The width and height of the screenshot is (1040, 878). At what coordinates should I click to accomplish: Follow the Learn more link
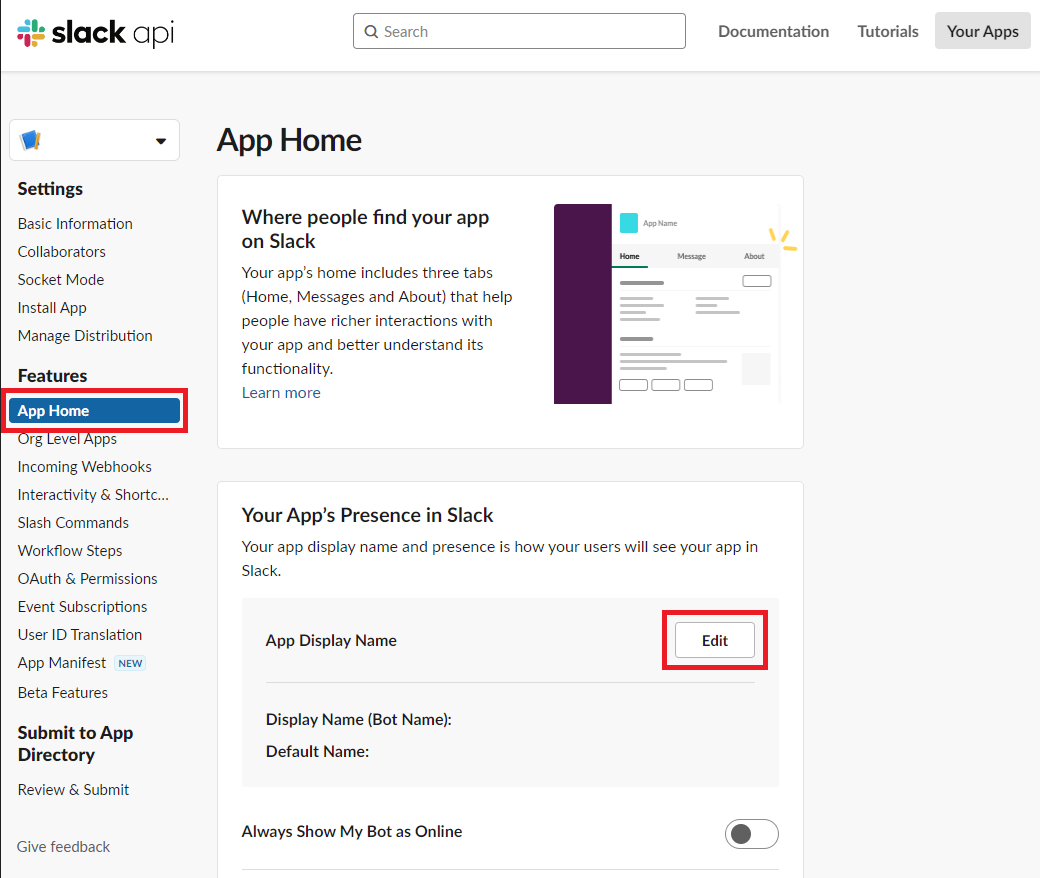coord(281,392)
